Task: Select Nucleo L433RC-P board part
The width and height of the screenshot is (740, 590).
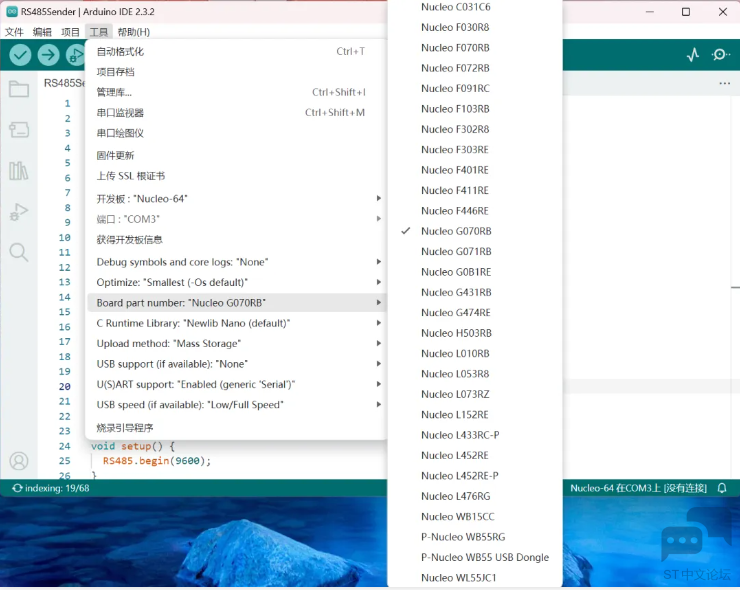Action: [x=475, y=435]
